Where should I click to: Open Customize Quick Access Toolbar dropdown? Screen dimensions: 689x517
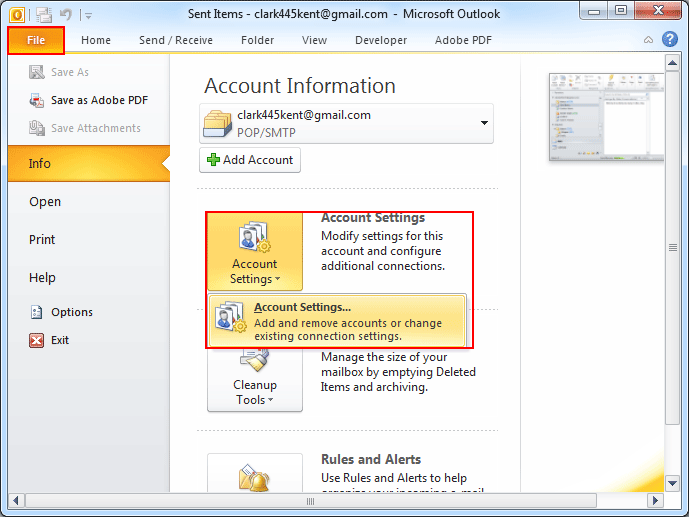(x=88, y=16)
